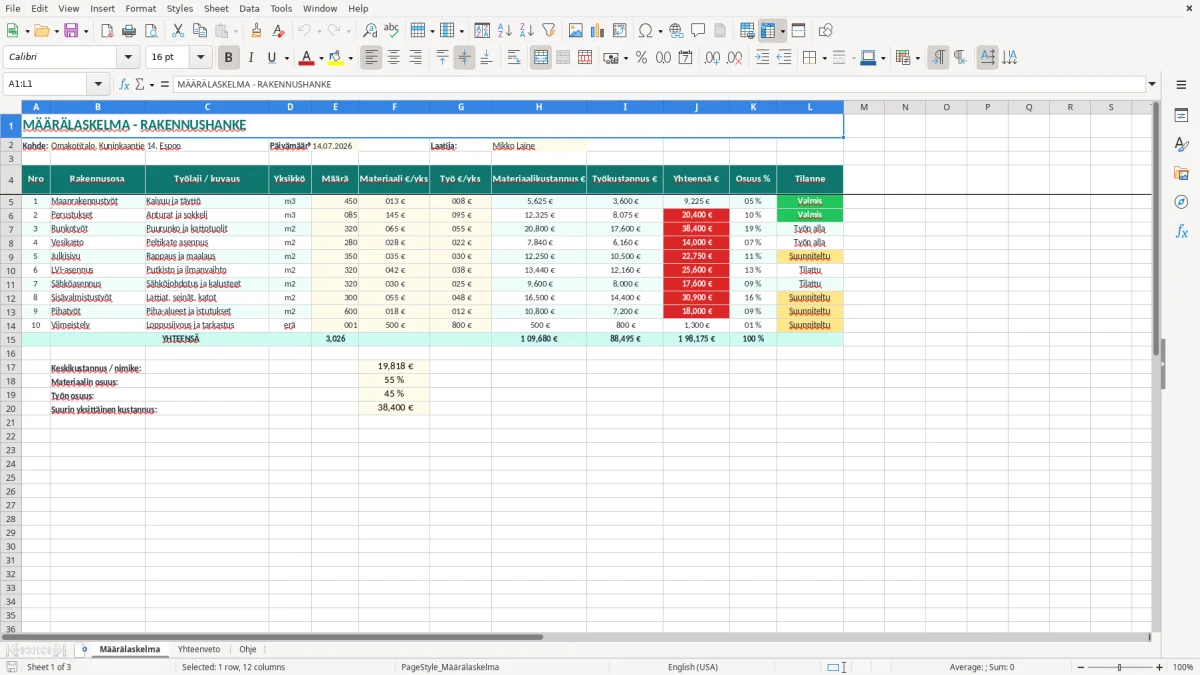Run the spelling check
Screen dimensions: 1200x675
coord(392,31)
